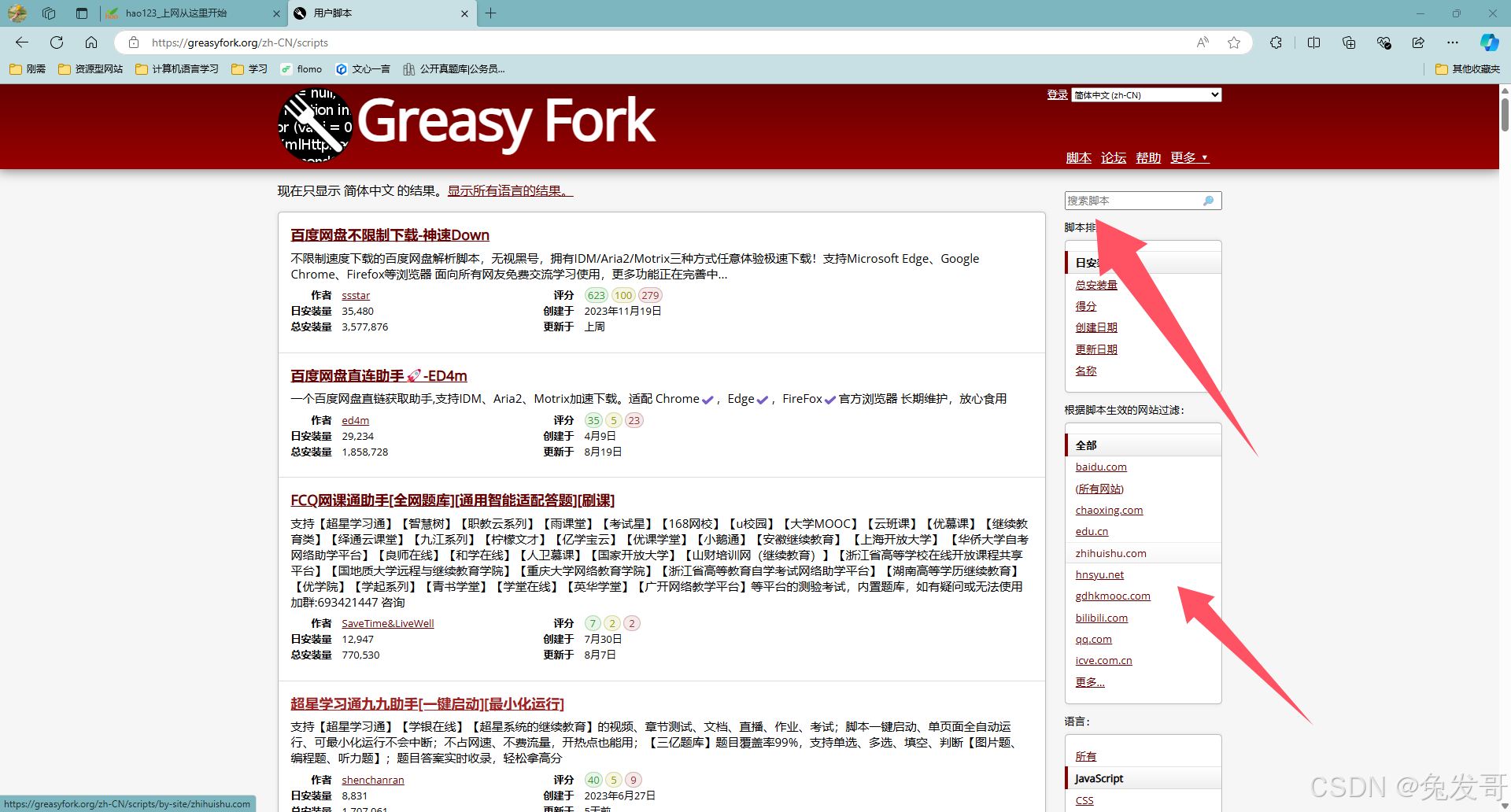Click the address bar URL
Viewport: 1511px width, 812px height.
coord(239,42)
